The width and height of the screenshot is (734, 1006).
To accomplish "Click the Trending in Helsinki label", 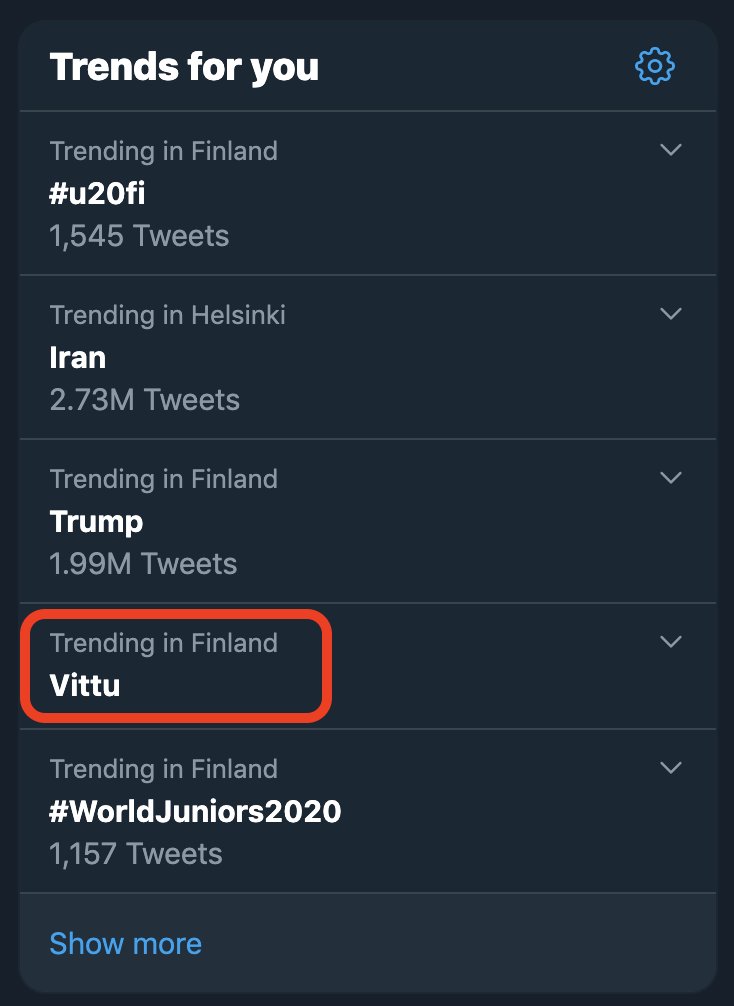I will tap(167, 315).
